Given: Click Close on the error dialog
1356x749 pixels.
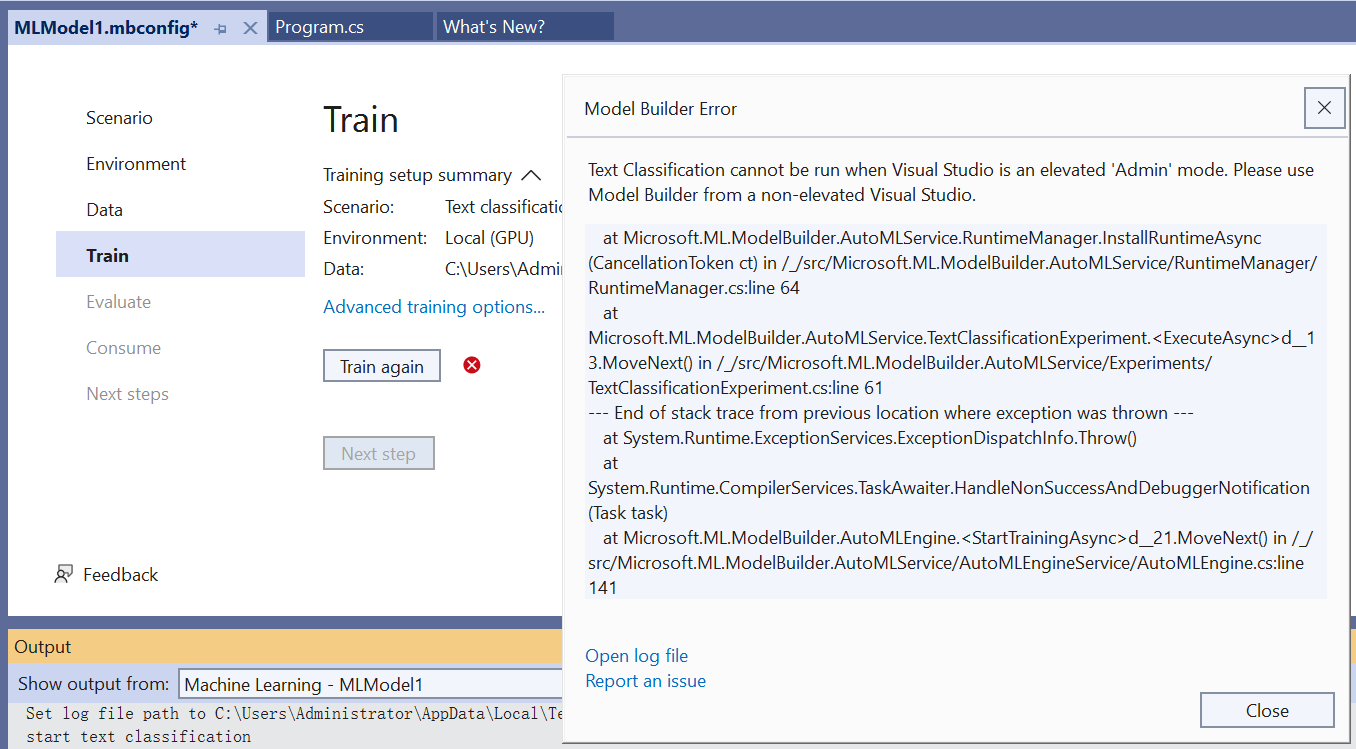Looking at the screenshot, I should (x=1266, y=710).
